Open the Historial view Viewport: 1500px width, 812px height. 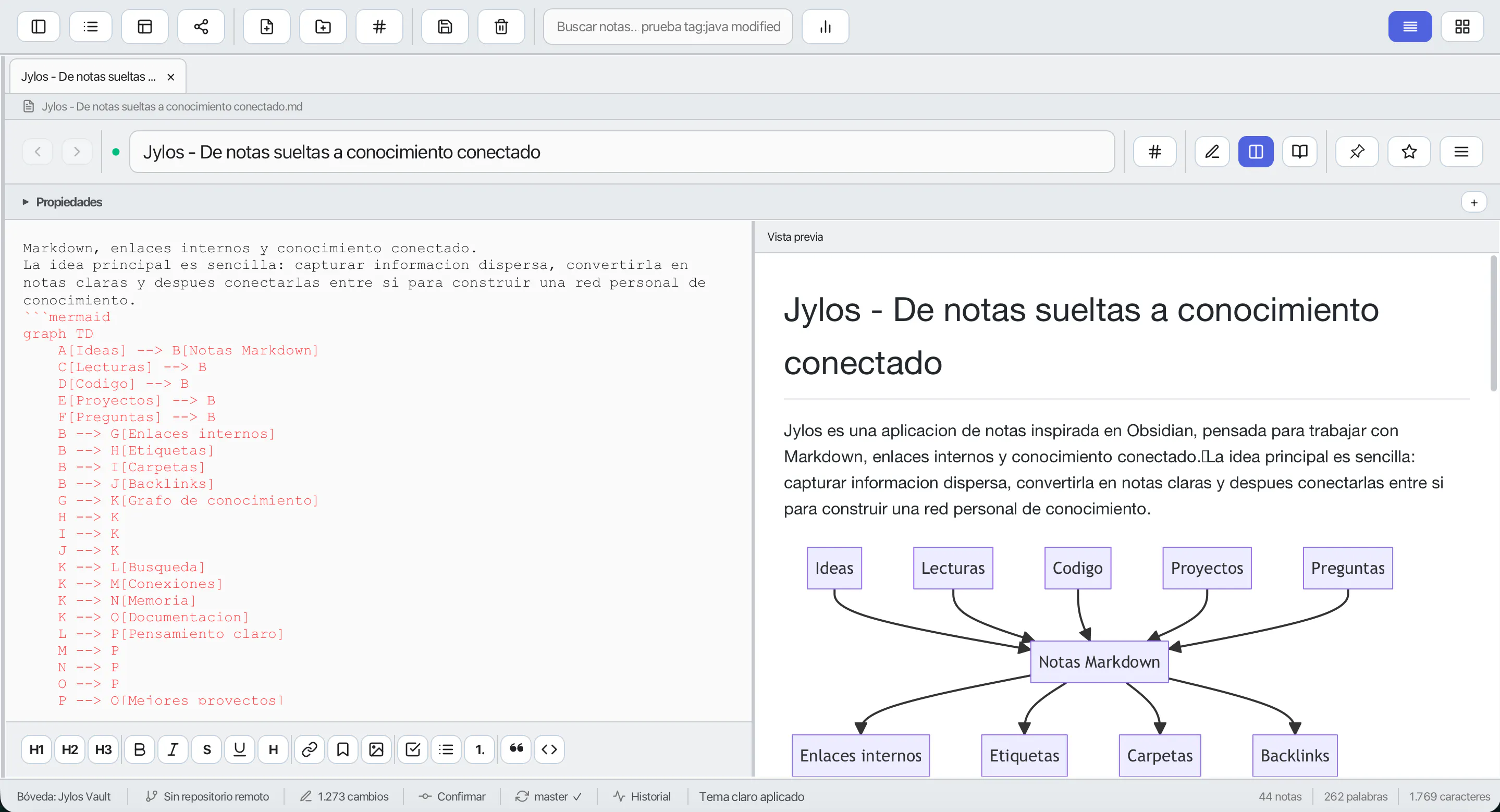(642, 796)
